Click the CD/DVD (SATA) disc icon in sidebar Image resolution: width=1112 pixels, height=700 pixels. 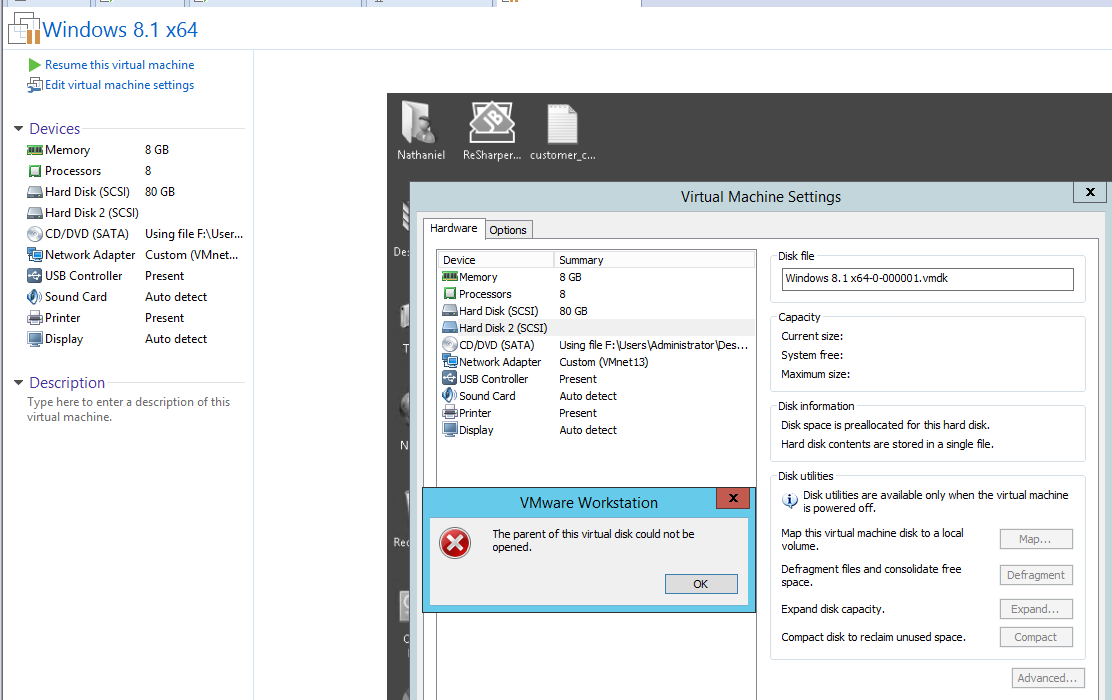pyautogui.click(x=35, y=234)
